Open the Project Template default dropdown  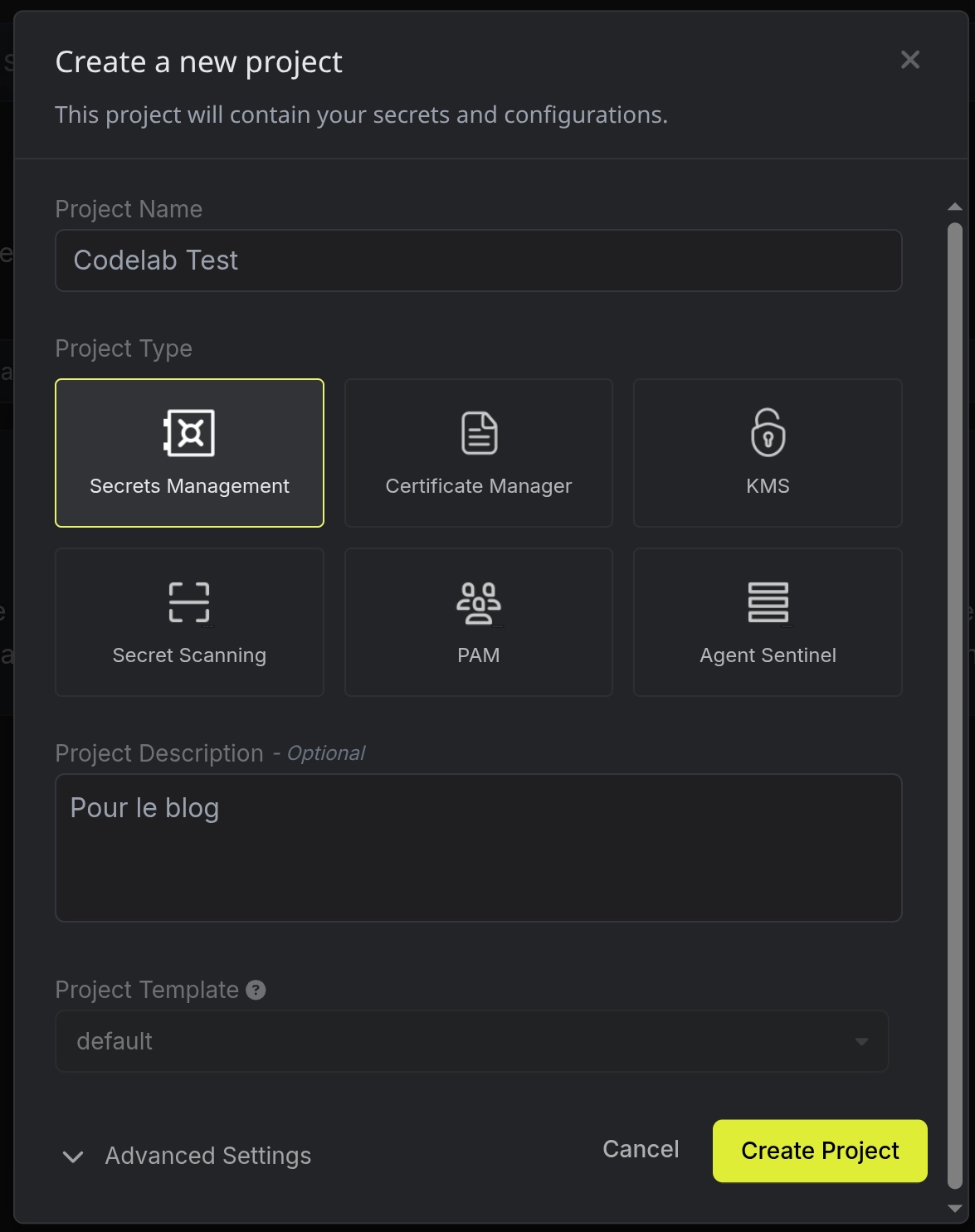tap(472, 1041)
